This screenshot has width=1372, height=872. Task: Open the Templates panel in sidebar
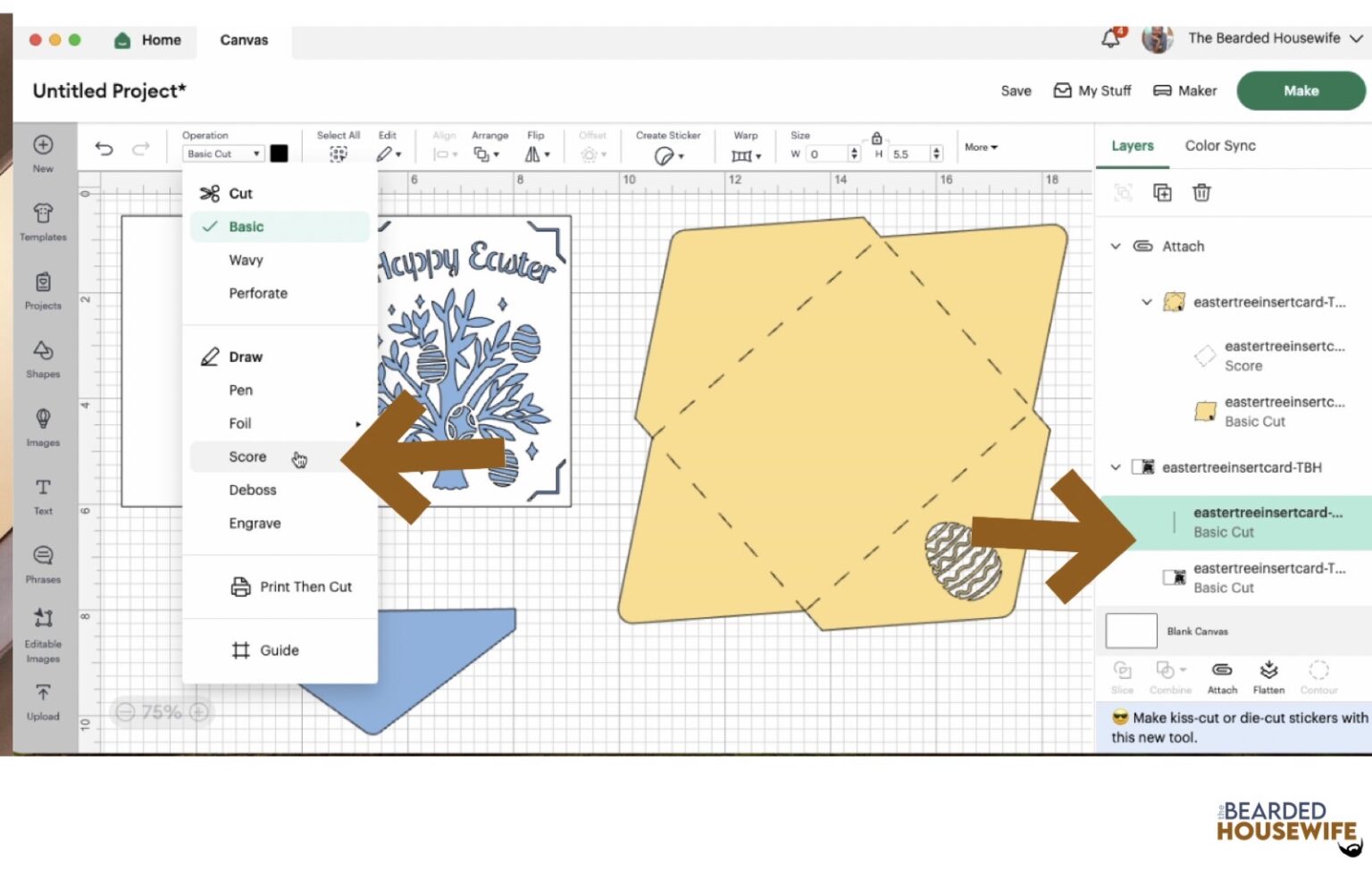click(x=43, y=221)
